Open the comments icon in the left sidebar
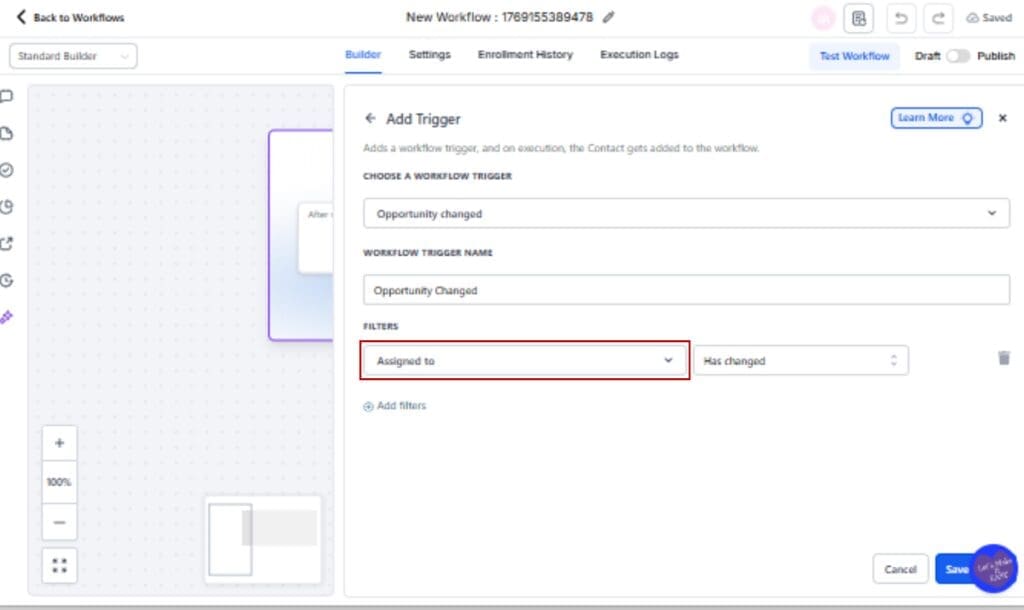1024x610 pixels. click(x=8, y=95)
